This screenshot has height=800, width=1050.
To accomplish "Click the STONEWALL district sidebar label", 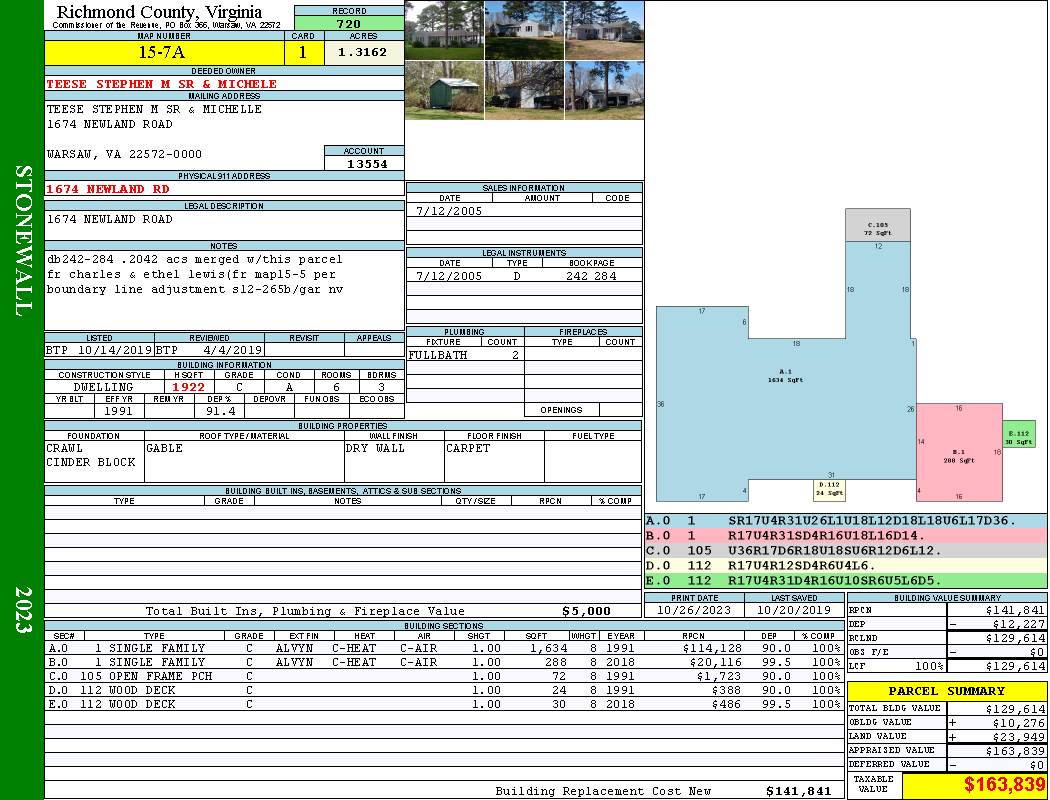I will coord(22,240).
